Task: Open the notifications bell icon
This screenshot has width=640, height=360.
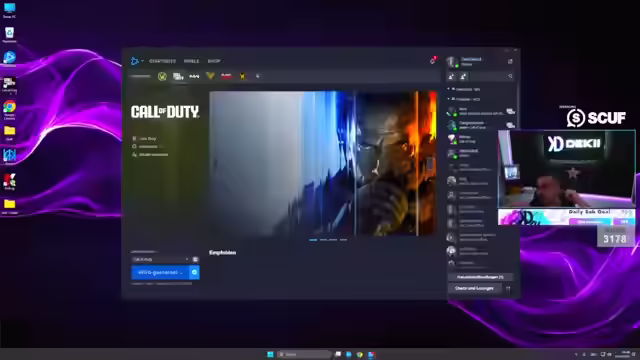Action: [x=433, y=61]
